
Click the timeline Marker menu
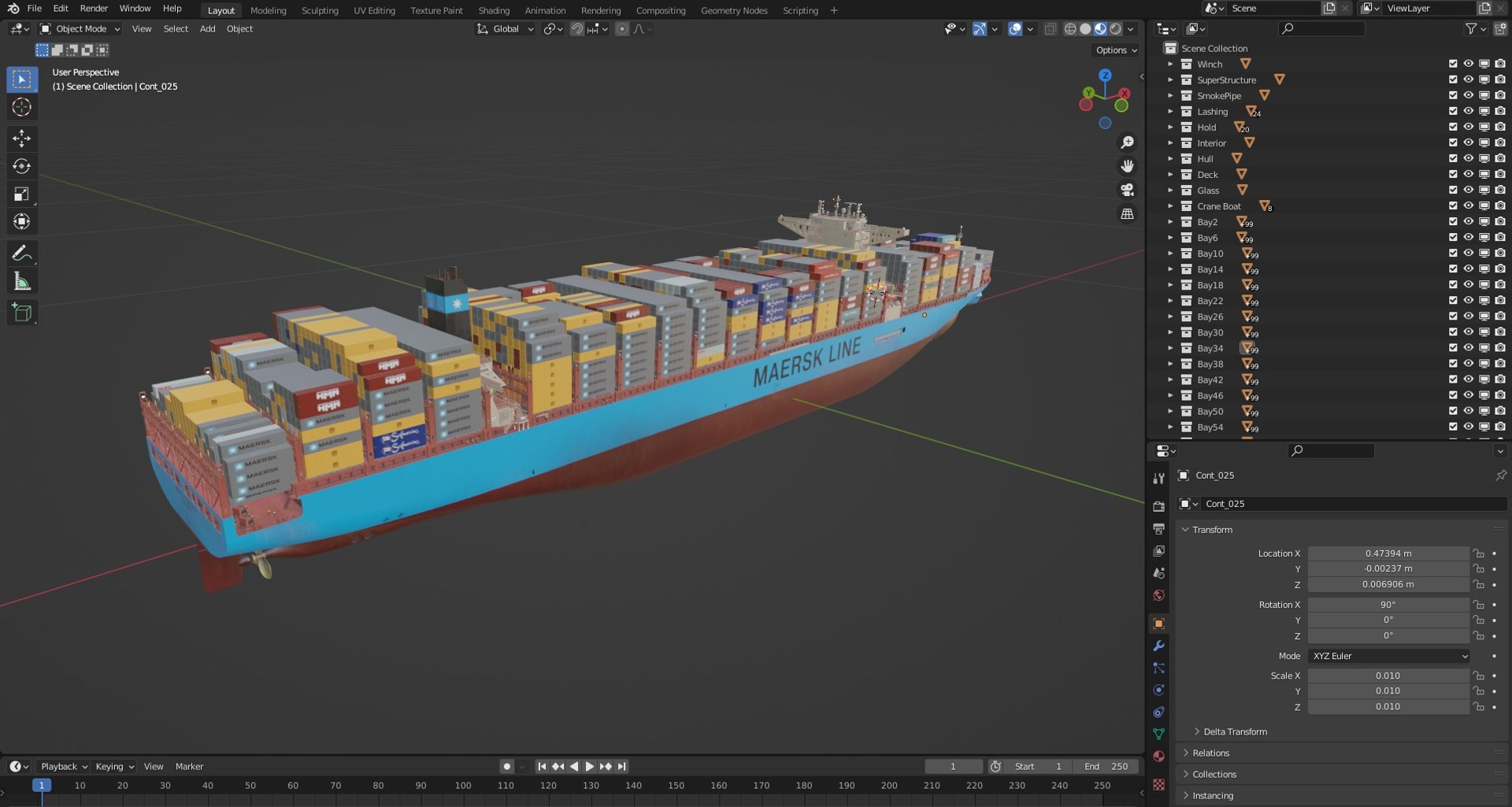pyautogui.click(x=189, y=767)
